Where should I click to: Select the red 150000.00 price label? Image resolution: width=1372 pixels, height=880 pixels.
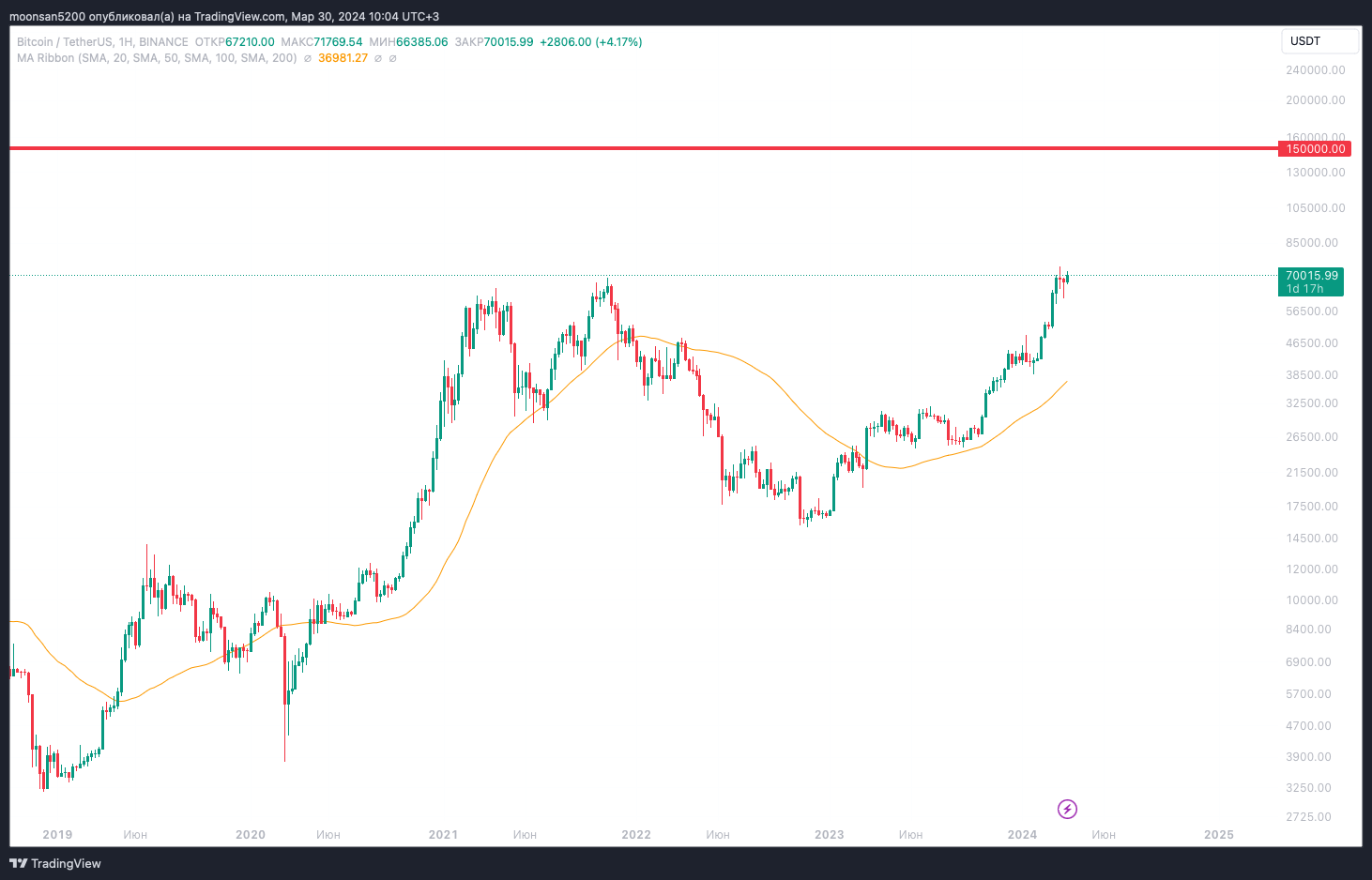click(1315, 148)
